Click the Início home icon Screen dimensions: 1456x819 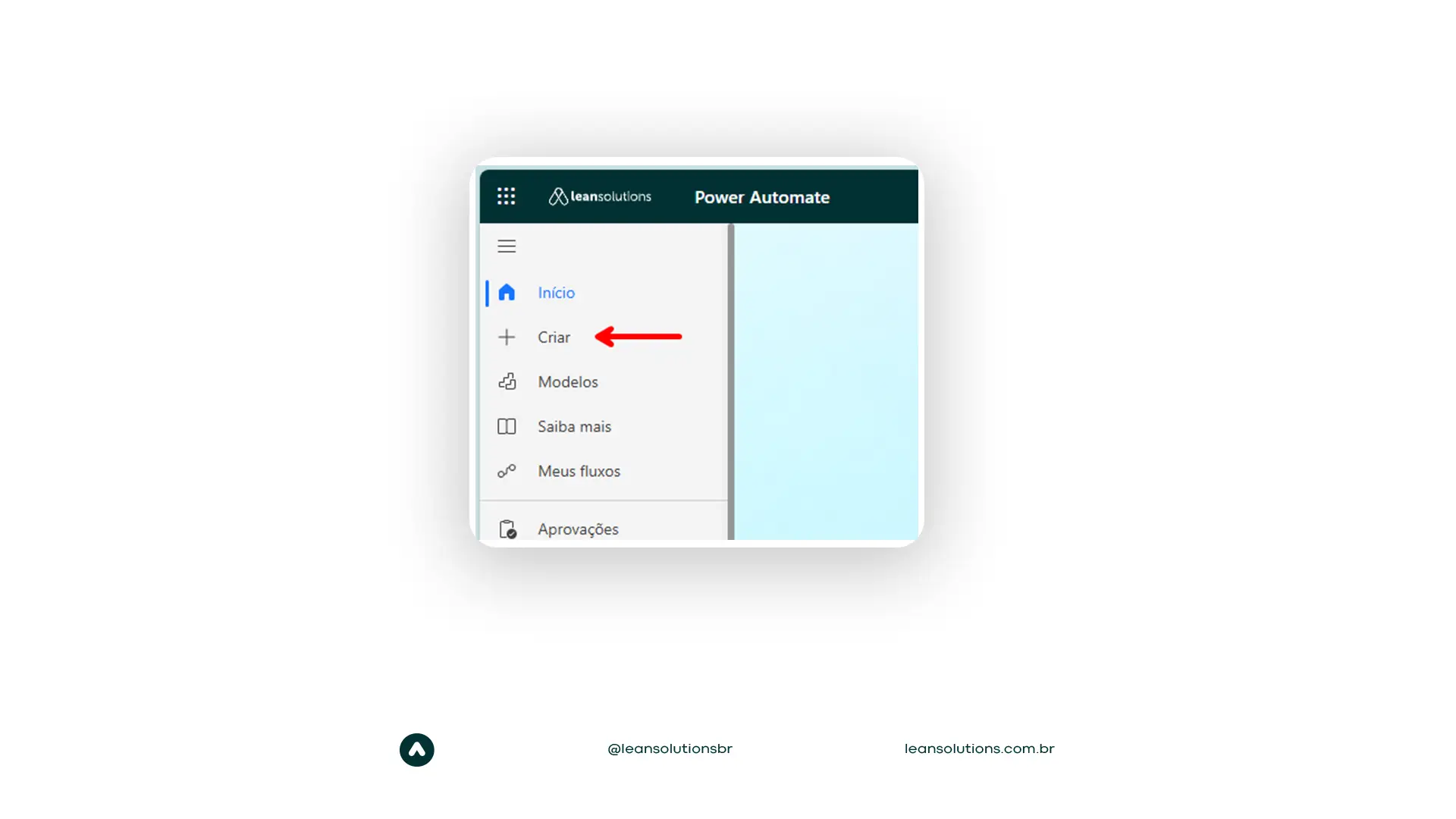(507, 293)
